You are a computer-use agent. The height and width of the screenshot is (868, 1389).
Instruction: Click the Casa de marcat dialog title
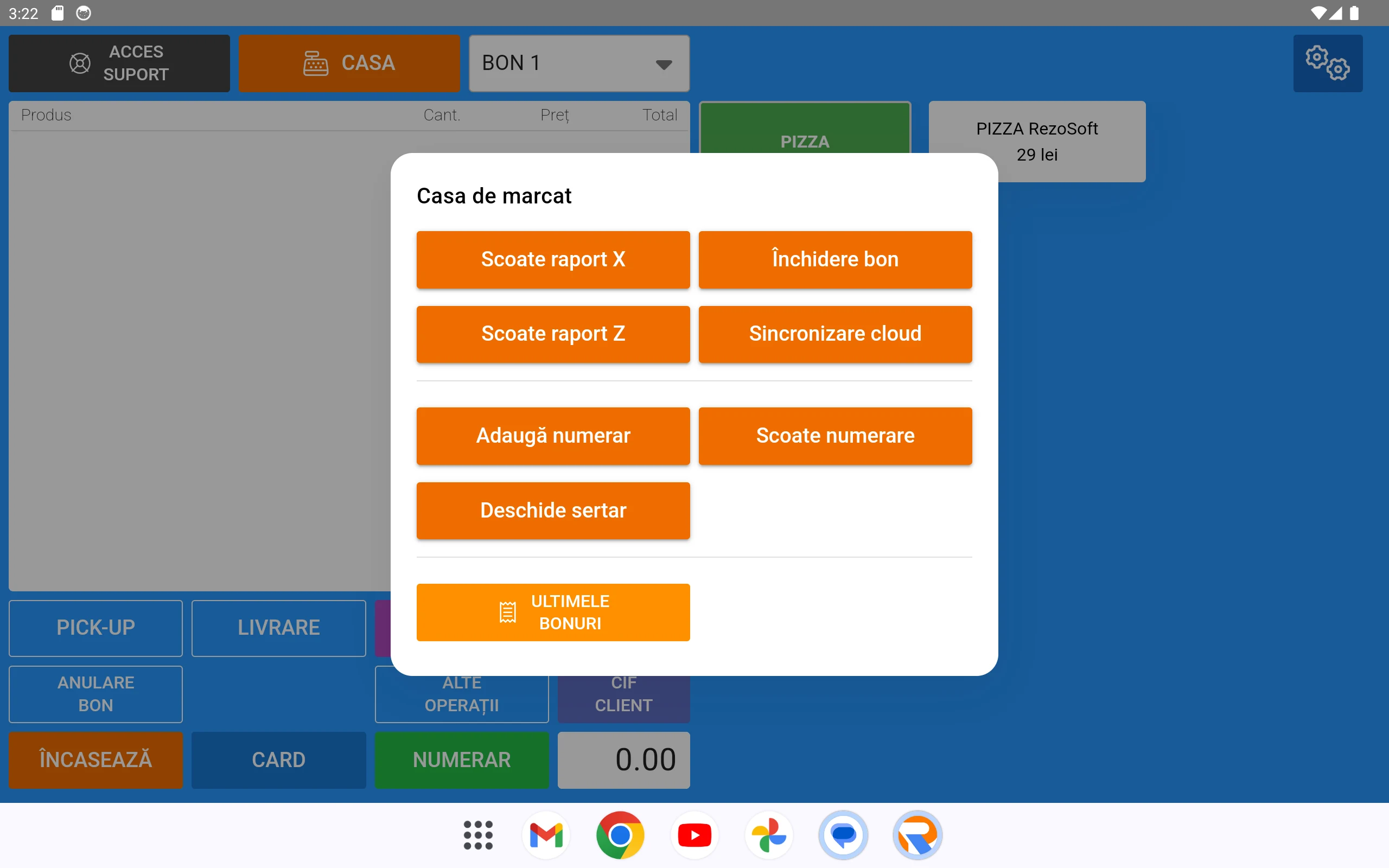[x=494, y=196]
